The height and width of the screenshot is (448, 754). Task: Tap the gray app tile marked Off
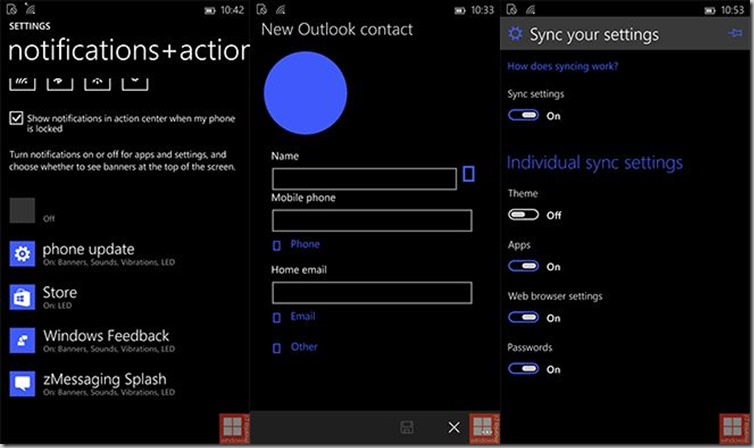[22, 210]
